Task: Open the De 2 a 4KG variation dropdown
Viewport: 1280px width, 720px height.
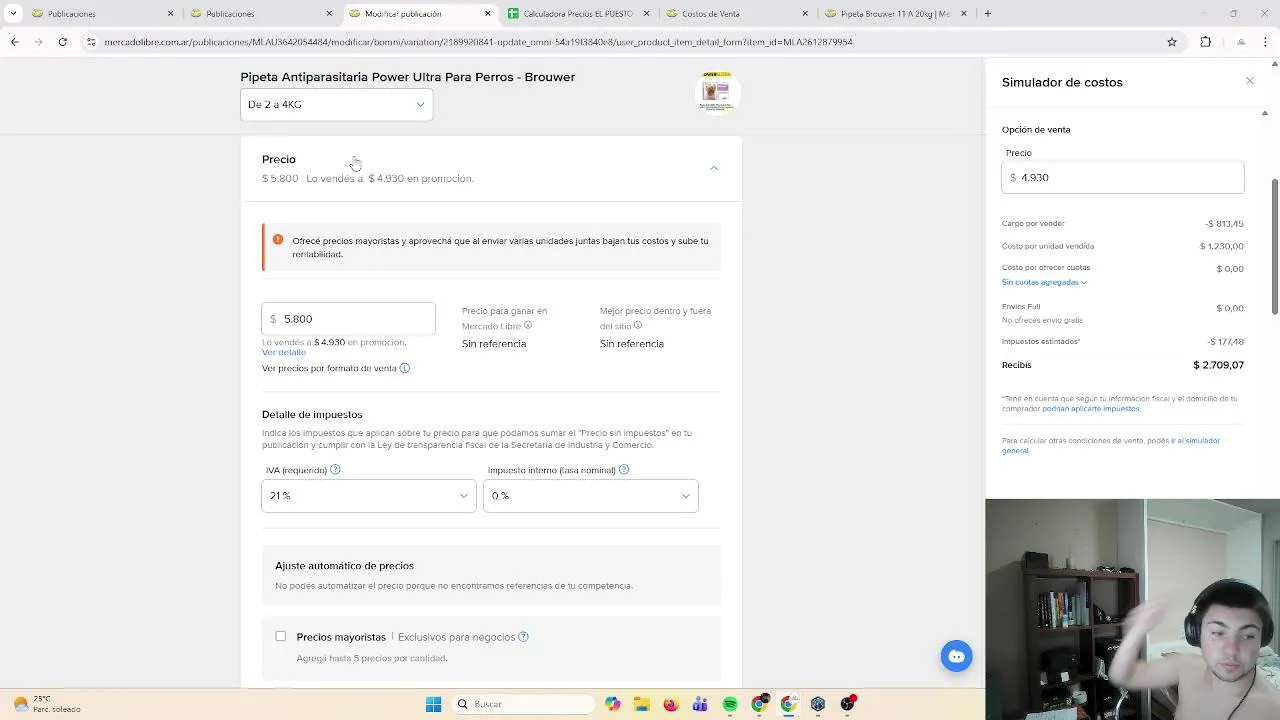Action: pyautogui.click(x=336, y=104)
